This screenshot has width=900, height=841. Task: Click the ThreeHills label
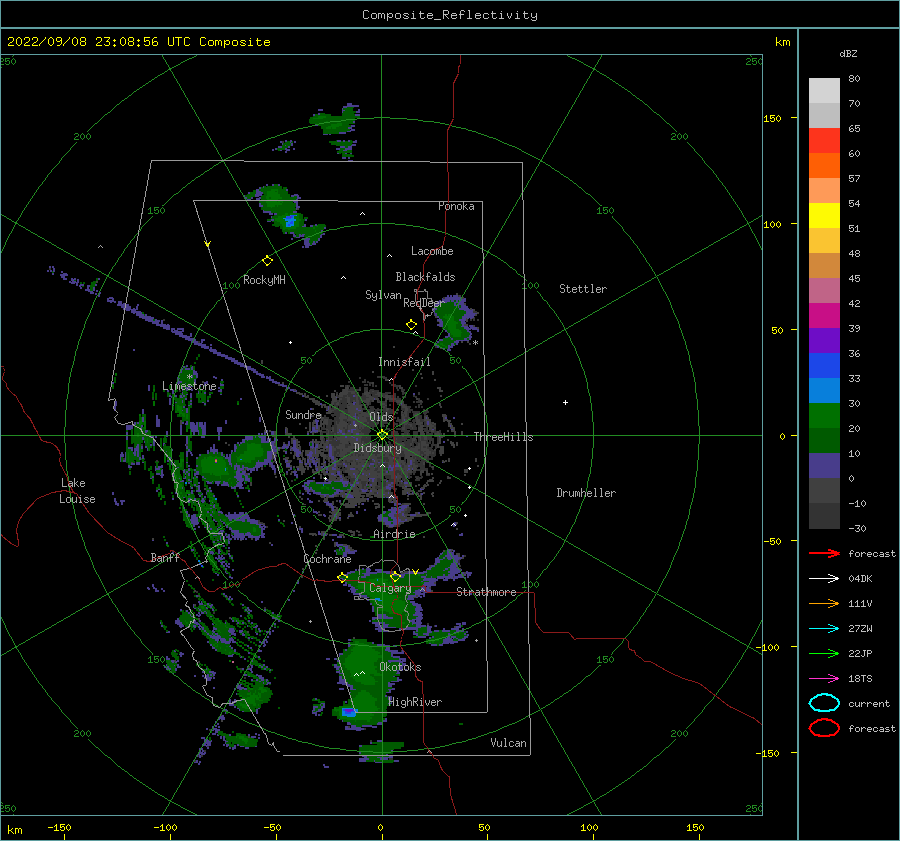click(x=503, y=437)
